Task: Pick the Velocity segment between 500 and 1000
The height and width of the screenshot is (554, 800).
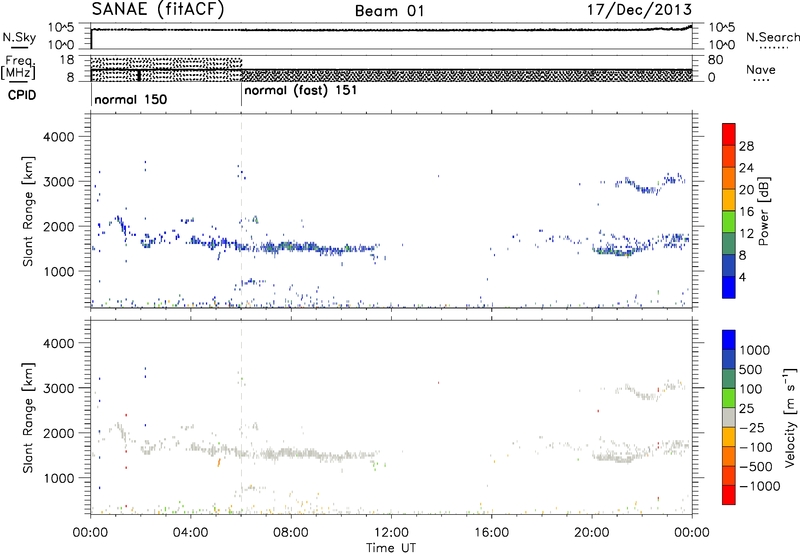Action: pyautogui.click(x=729, y=359)
